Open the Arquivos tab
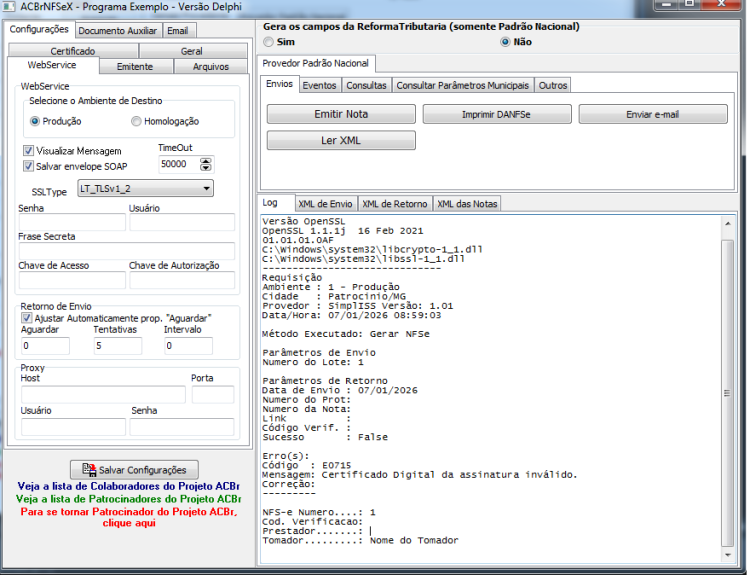Screen dimensions: 750x575 tap(211, 66)
